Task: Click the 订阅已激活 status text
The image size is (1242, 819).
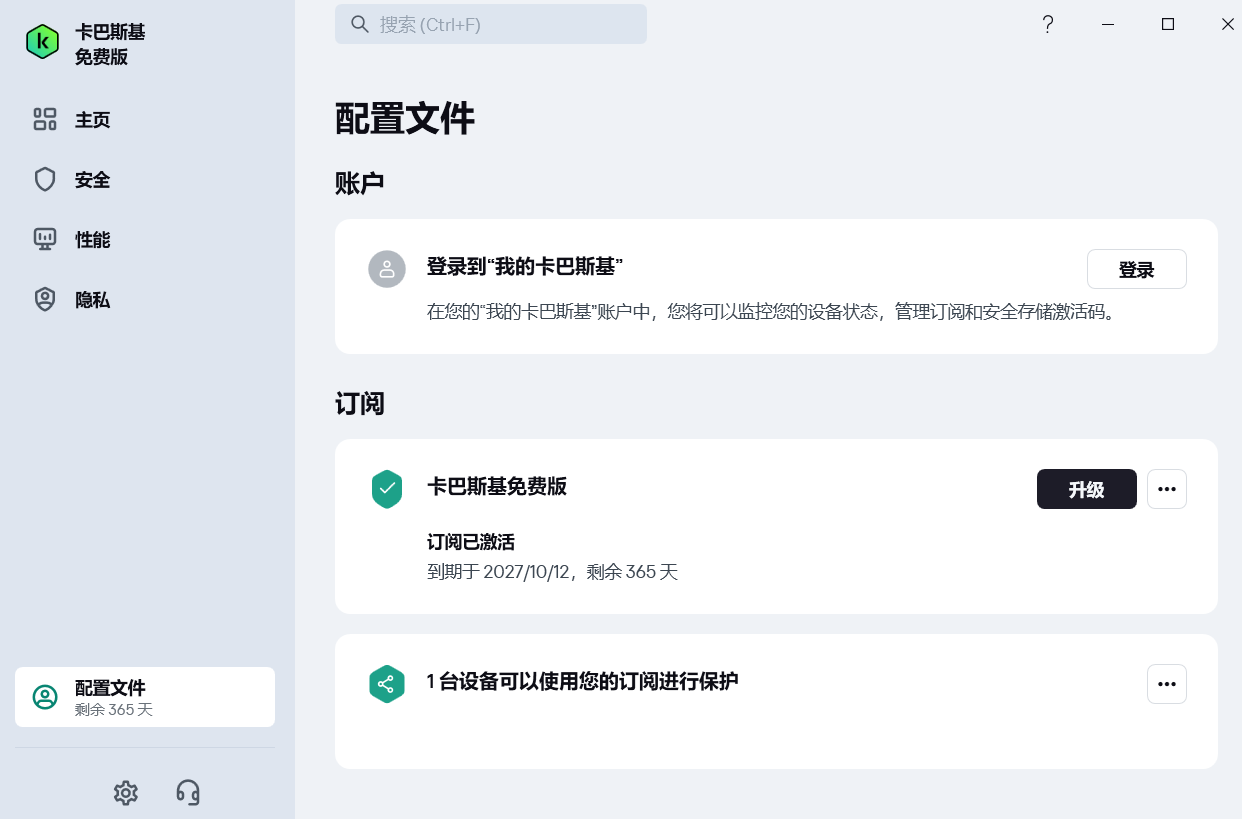Action: pos(471,542)
